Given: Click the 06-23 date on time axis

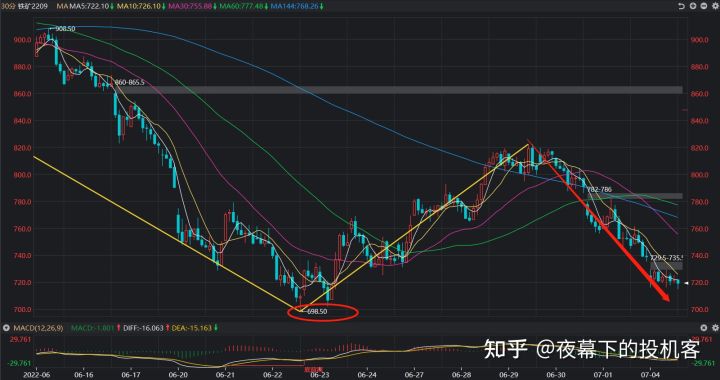Looking at the screenshot, I should pyautogui.click(x=320, y=375).
